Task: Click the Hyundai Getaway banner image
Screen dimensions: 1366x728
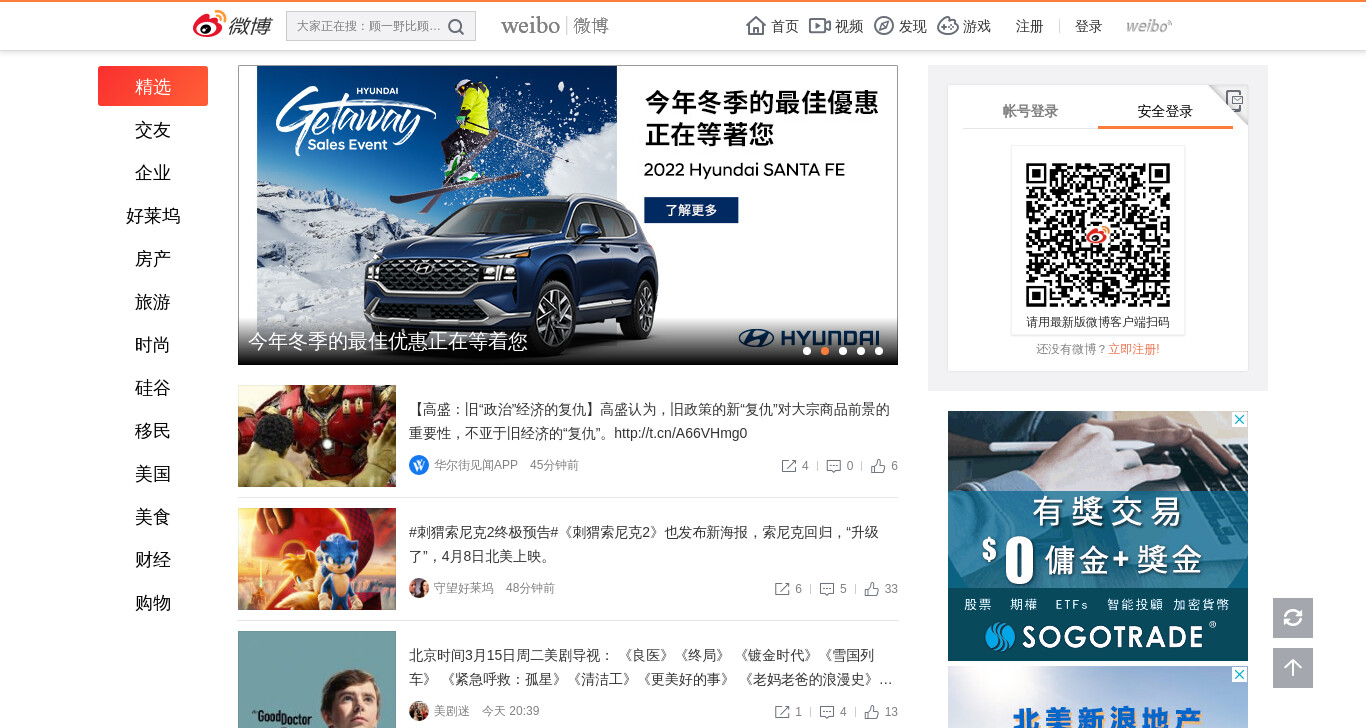Action: pos(568,215)
